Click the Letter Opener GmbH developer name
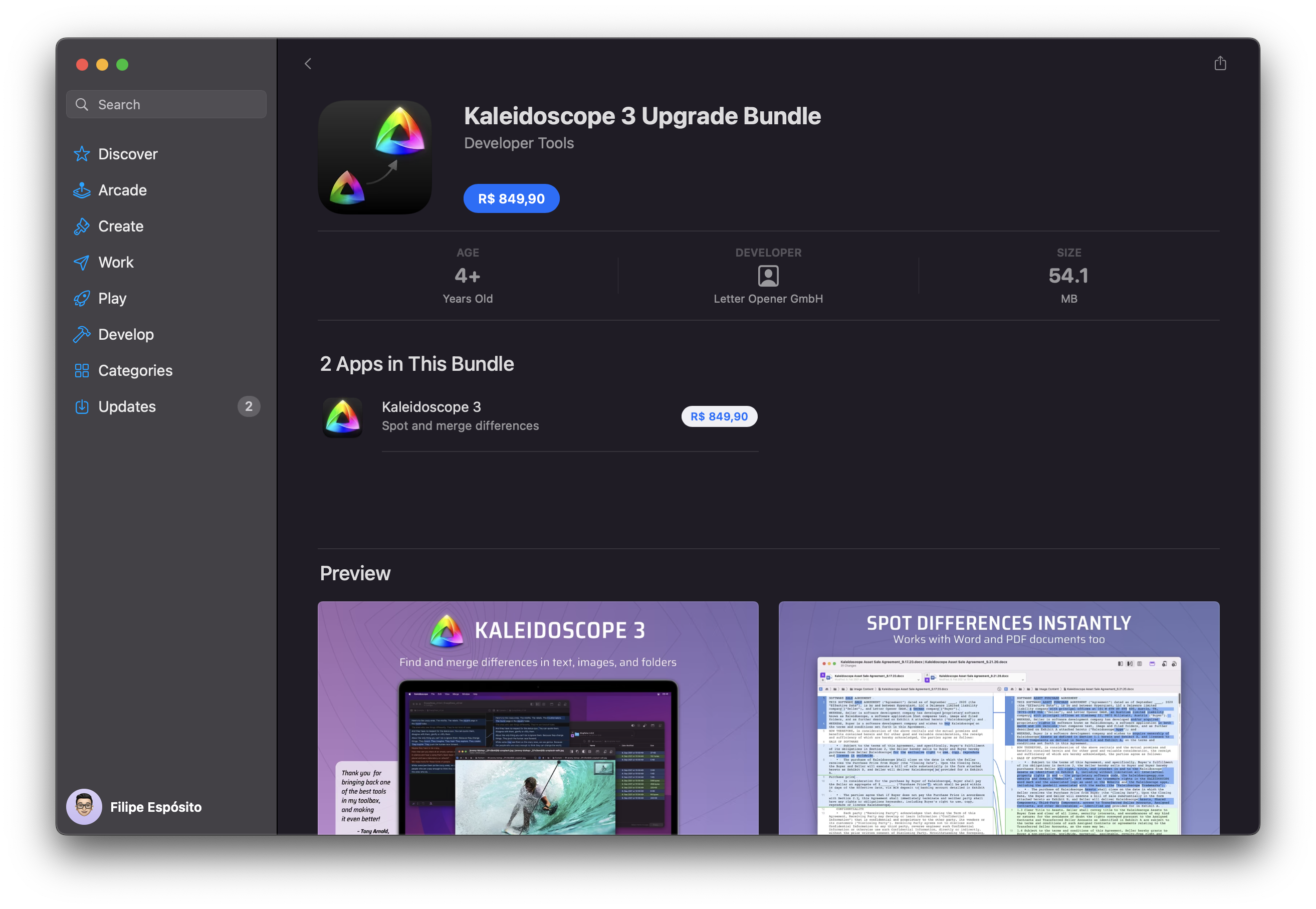This screenshot has width=1316, height=909. point(768,298)
